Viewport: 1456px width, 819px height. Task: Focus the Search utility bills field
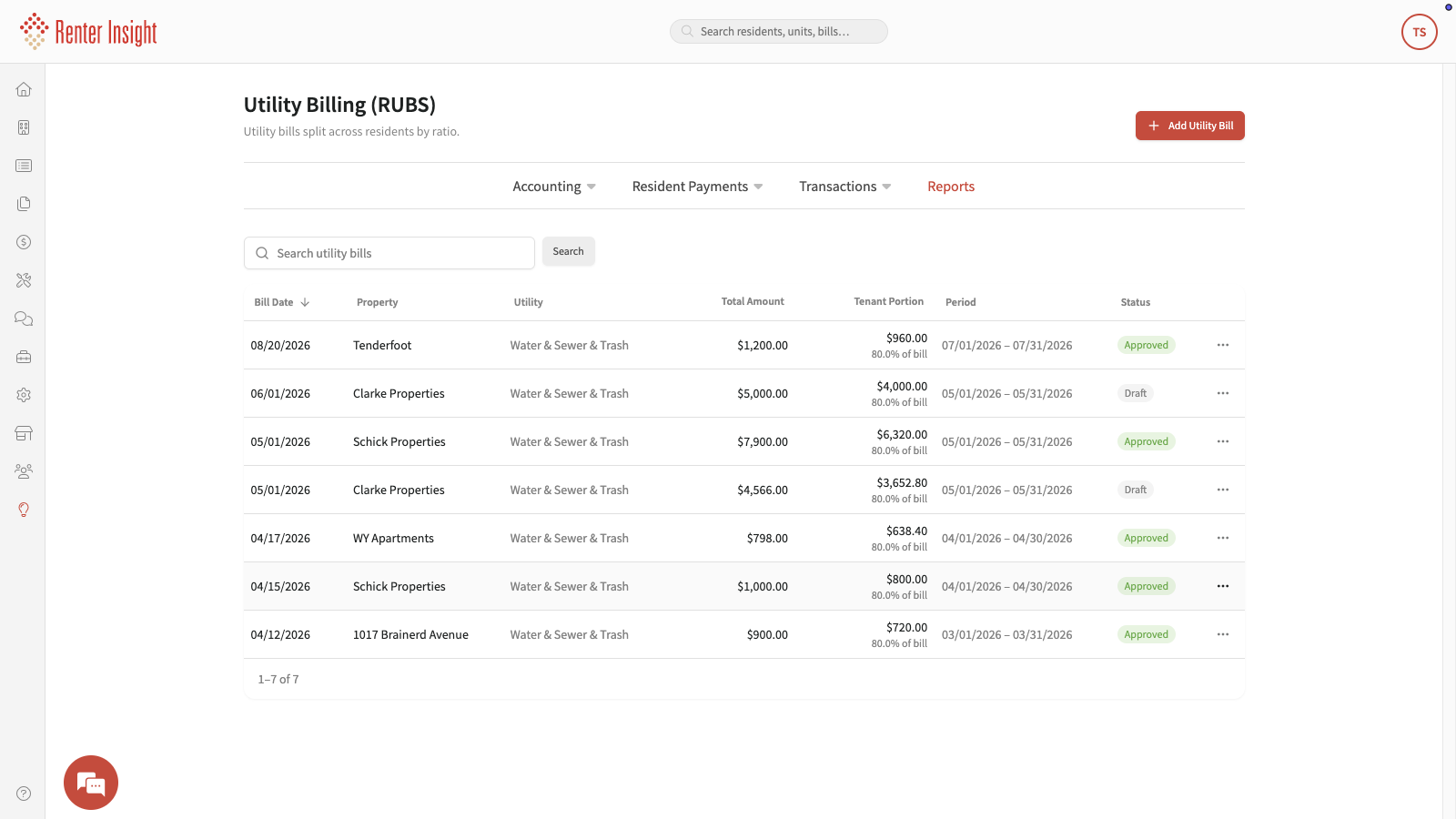(x=389, y=253)
